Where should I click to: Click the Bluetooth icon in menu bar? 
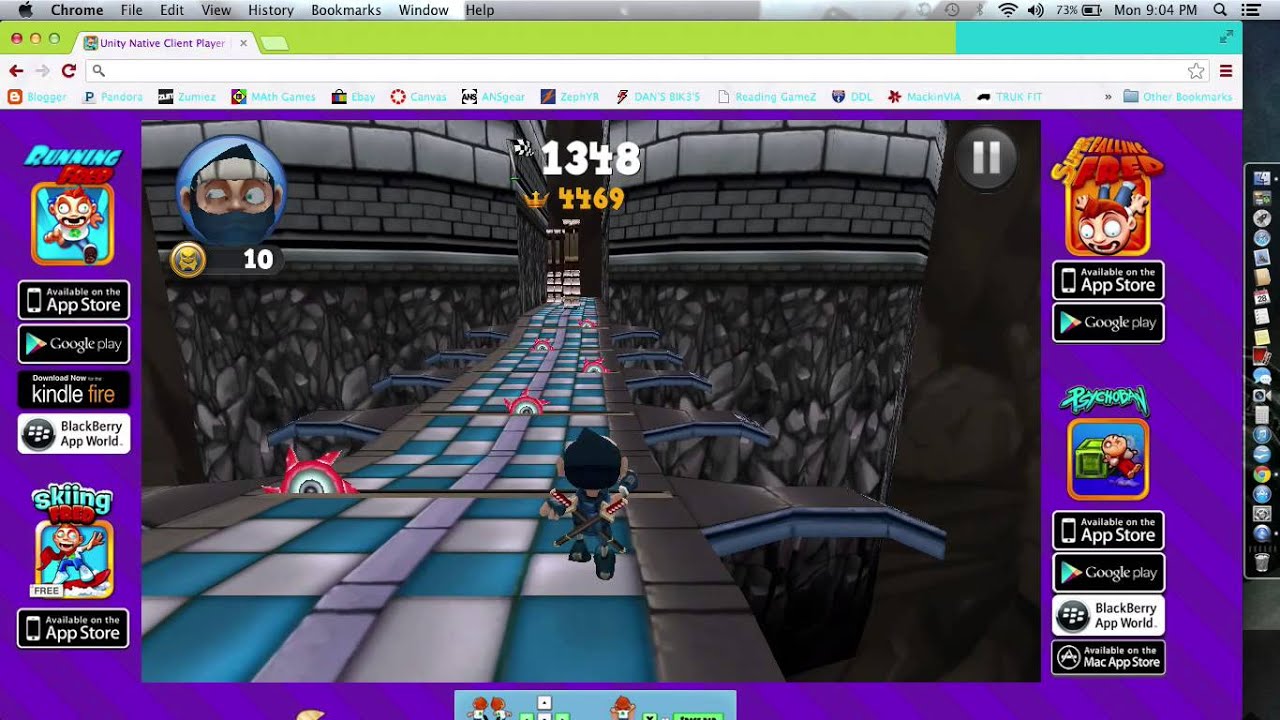point(980,10)
